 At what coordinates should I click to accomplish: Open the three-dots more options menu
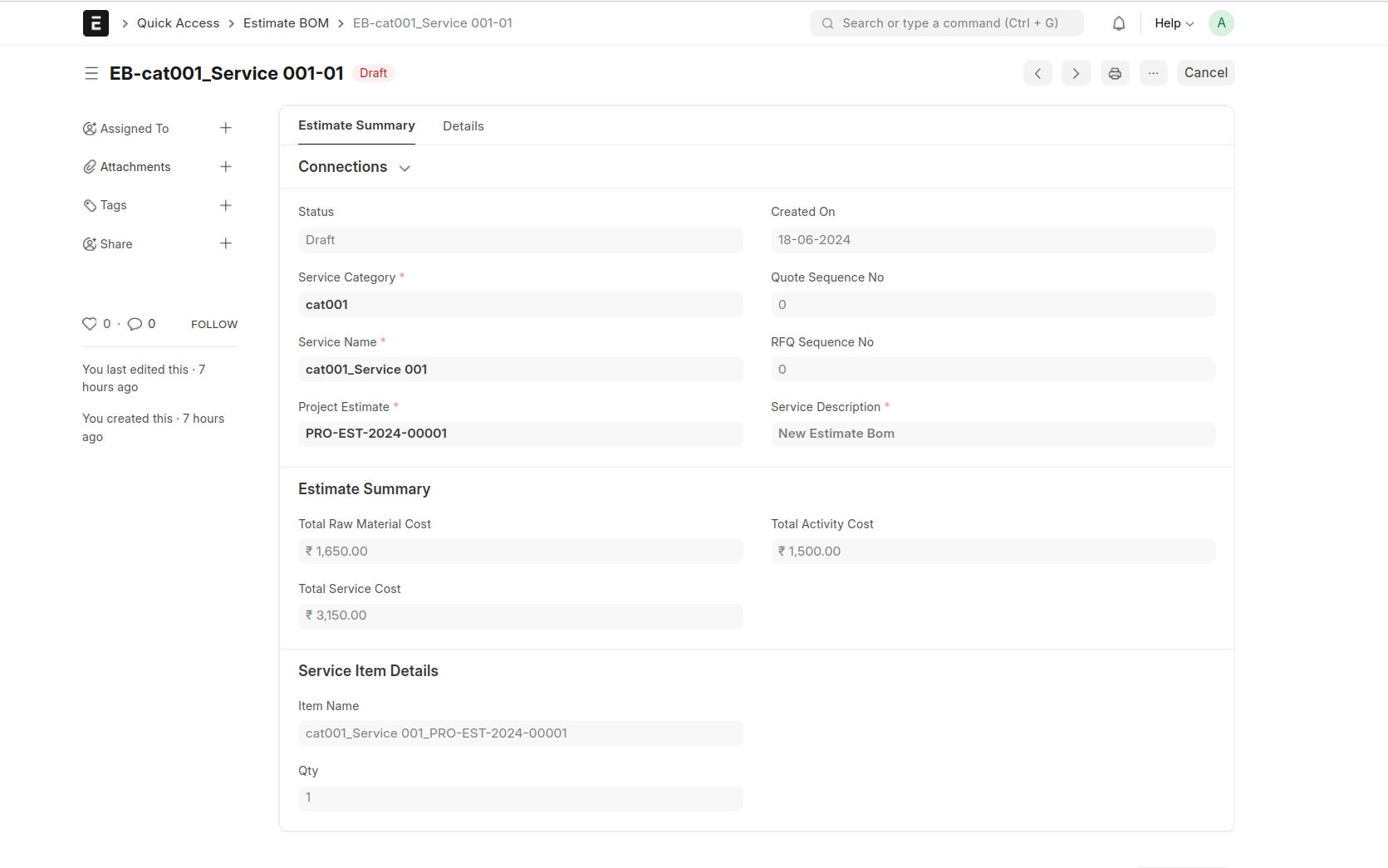click(1153, 73)
